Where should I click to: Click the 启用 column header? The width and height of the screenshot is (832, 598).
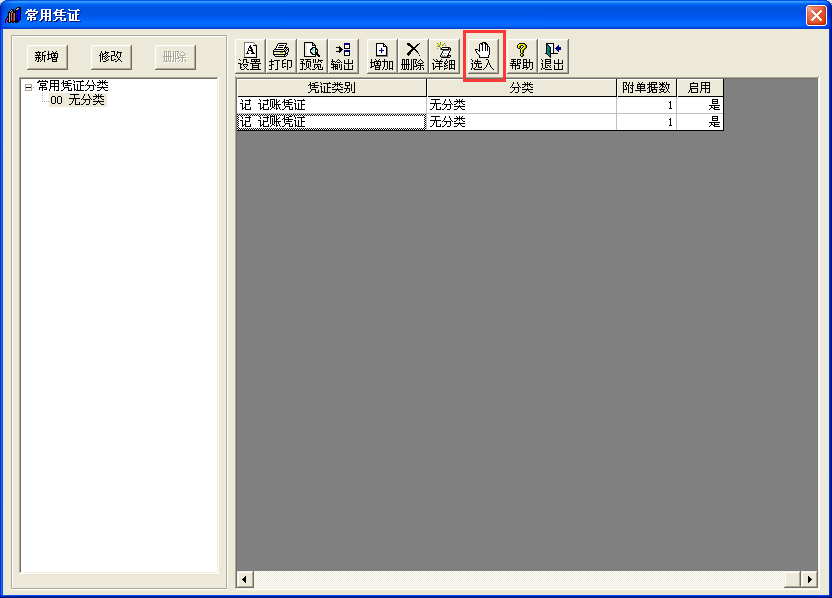coord(699,88)
